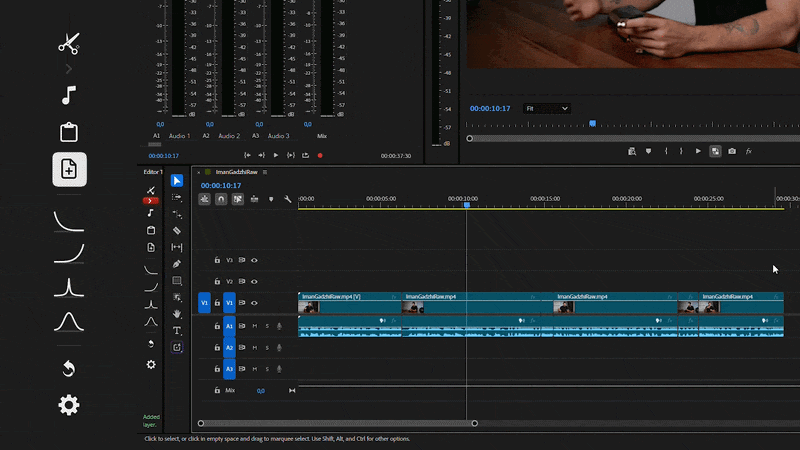Select the large ease-out curve preset
Screen dimensions: 800x450
(69, 222)
